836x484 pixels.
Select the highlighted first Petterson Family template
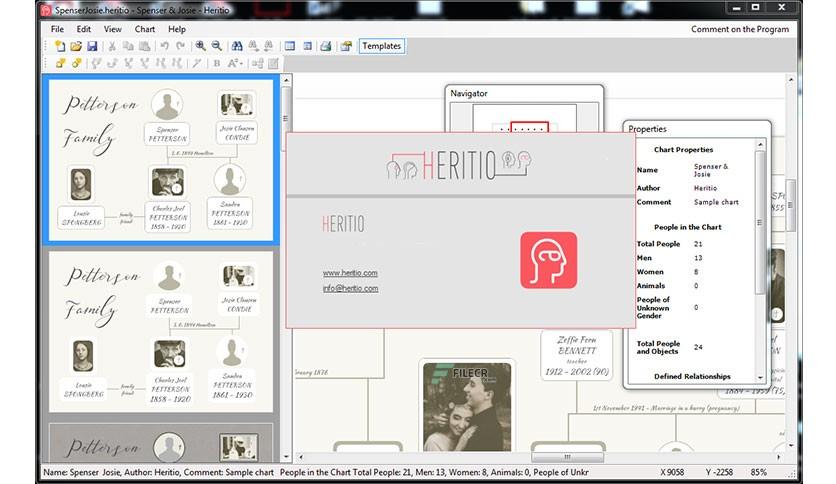point(160,160)
